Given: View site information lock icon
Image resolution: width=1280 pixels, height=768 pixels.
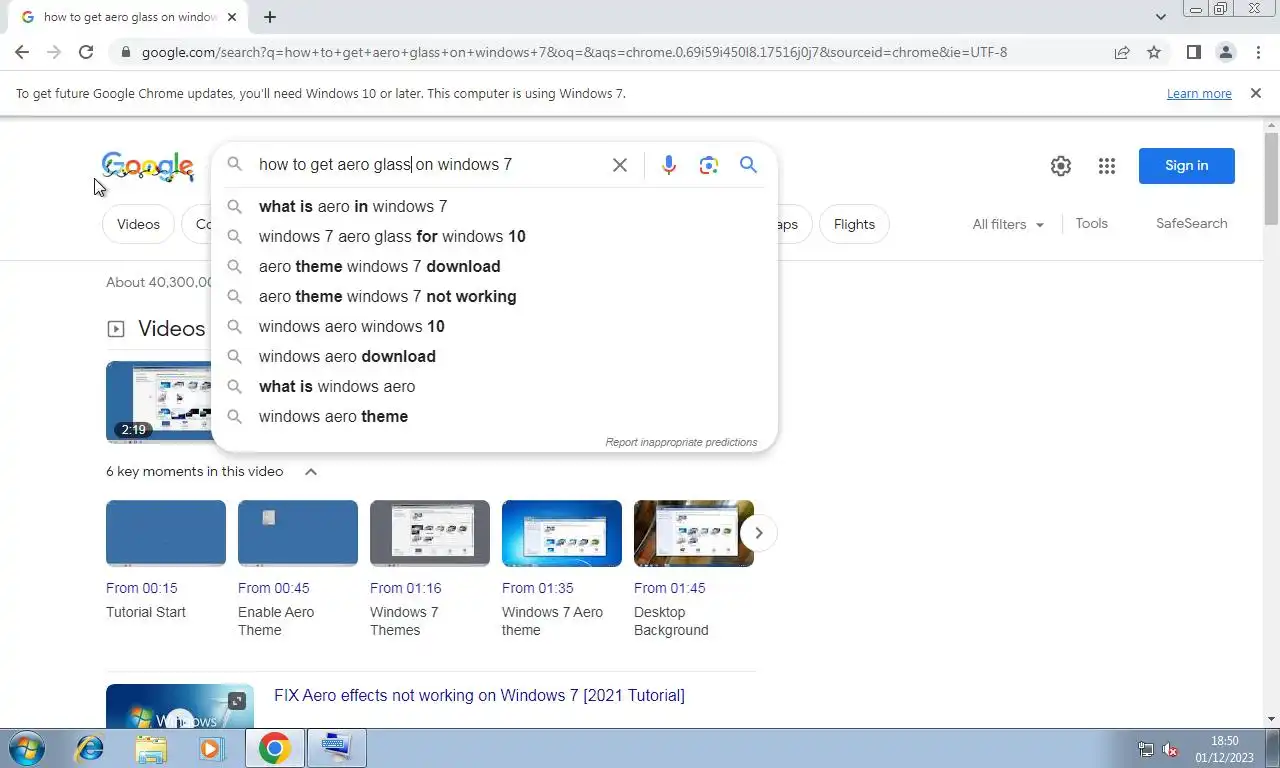Looking at the screenshot, I should tap(124, 52).
